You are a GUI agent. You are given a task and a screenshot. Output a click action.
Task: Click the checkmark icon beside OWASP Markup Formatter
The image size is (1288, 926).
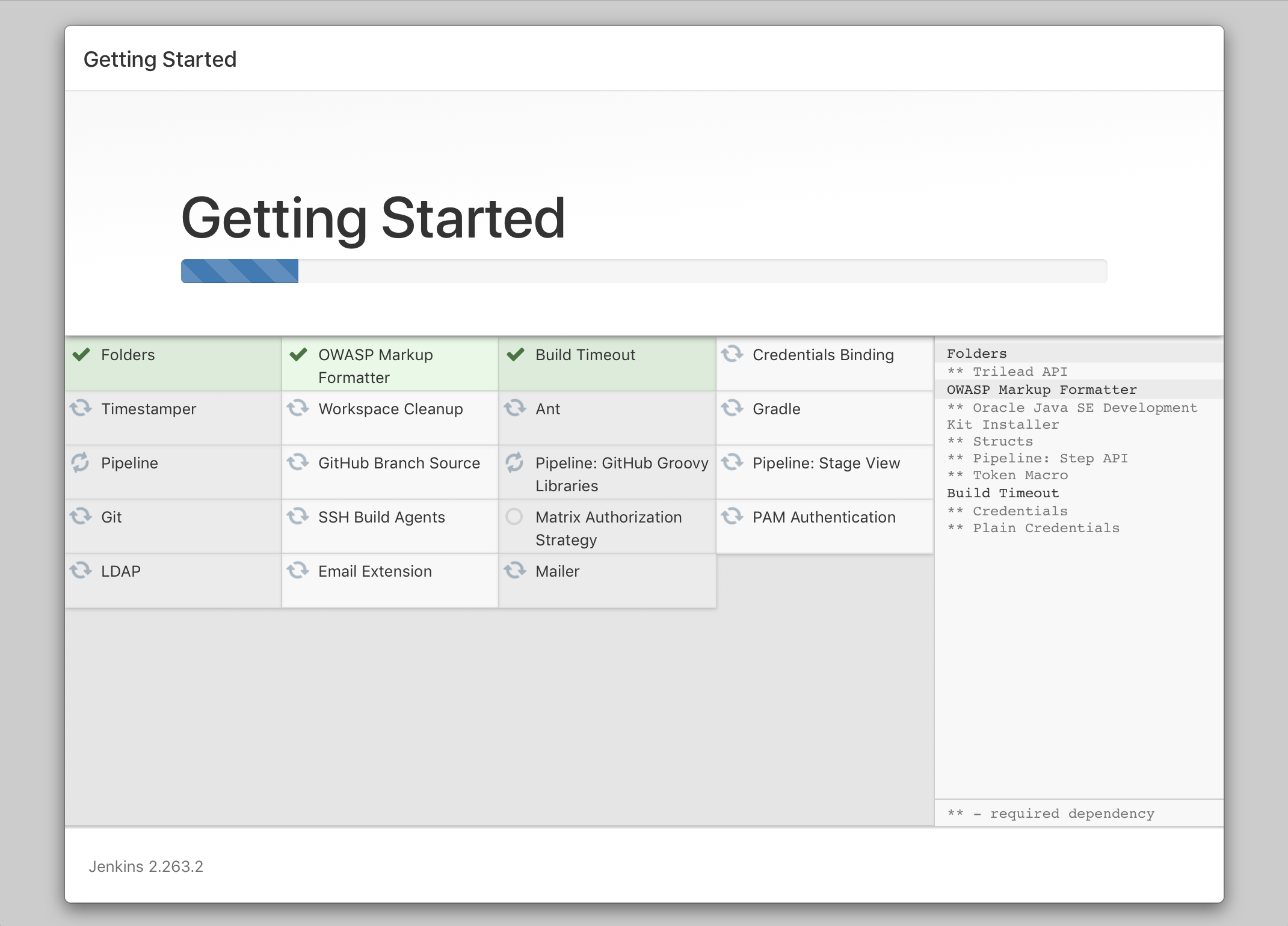point(298,354)
